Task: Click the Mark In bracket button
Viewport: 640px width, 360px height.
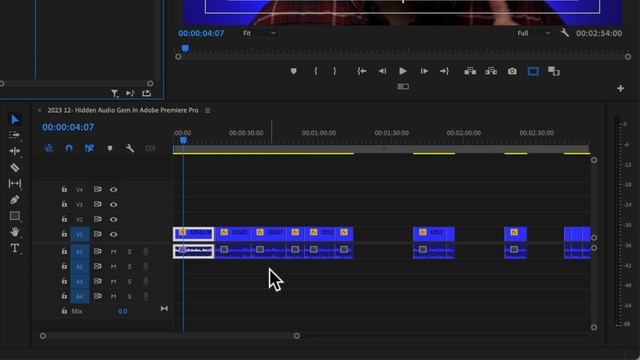Action: point(316,71)
